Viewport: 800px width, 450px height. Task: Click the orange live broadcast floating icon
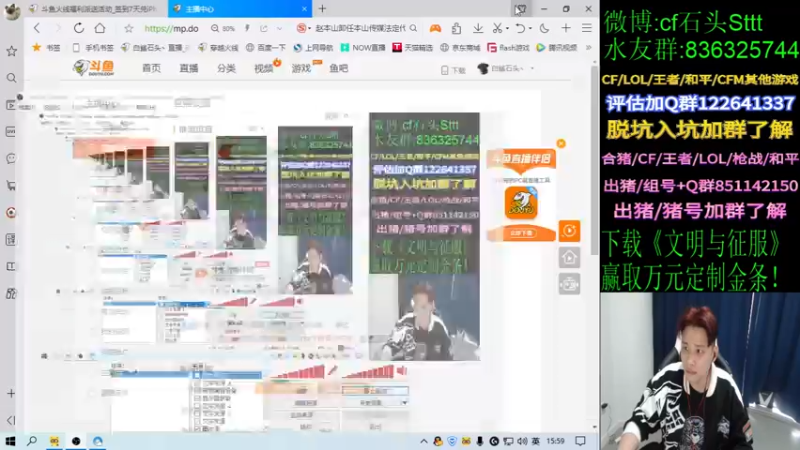pyautogui.click(x=569, y=231)
